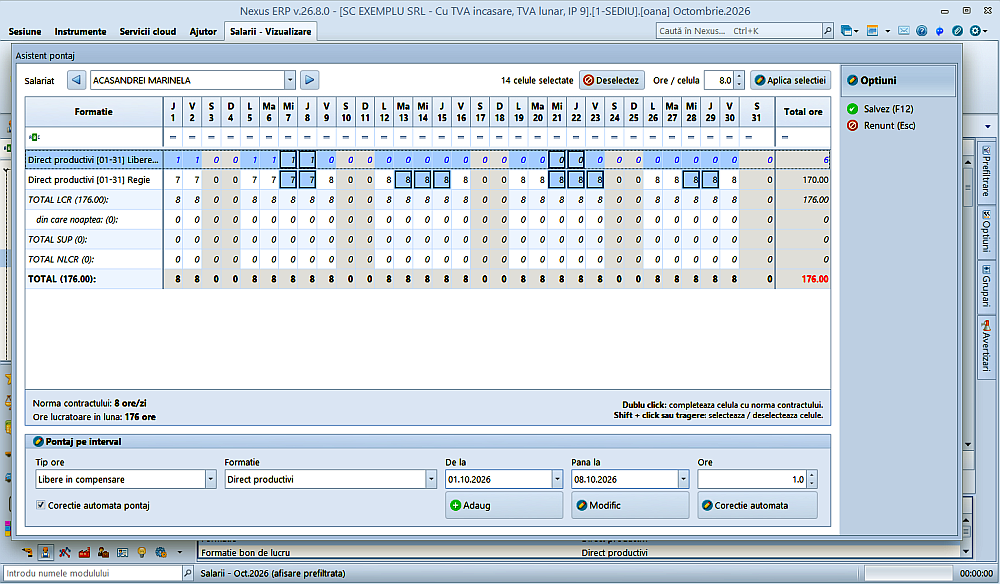Click the paperclip attachment icon

point(957,31)
